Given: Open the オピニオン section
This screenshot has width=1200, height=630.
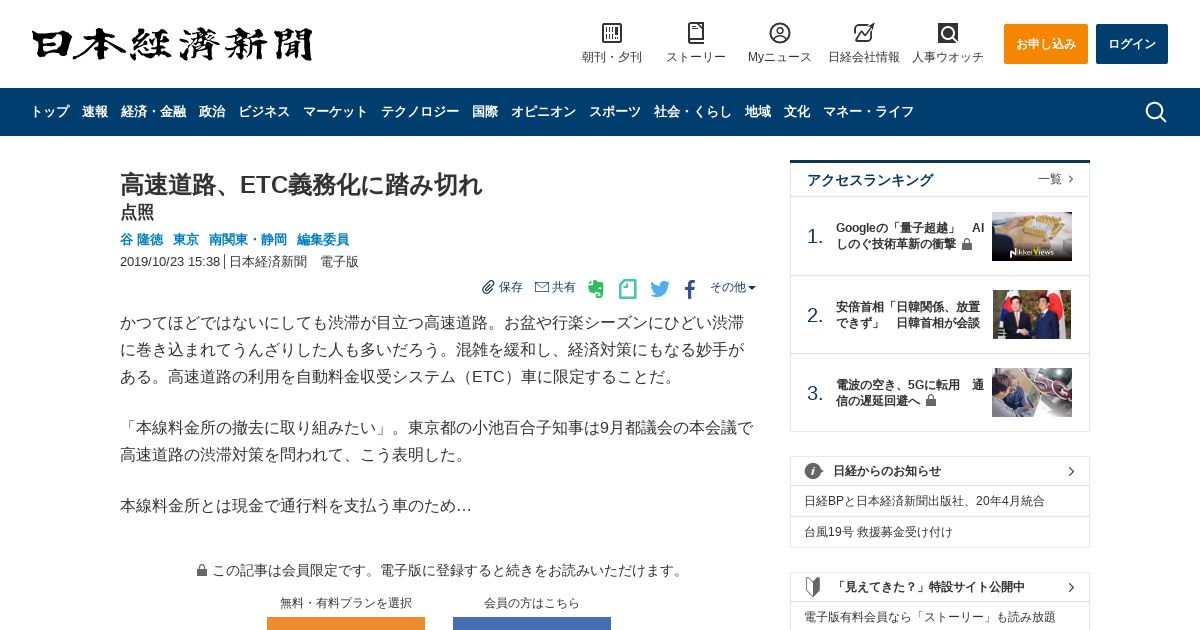Looking at the screenshot, I should pos(543,112).
